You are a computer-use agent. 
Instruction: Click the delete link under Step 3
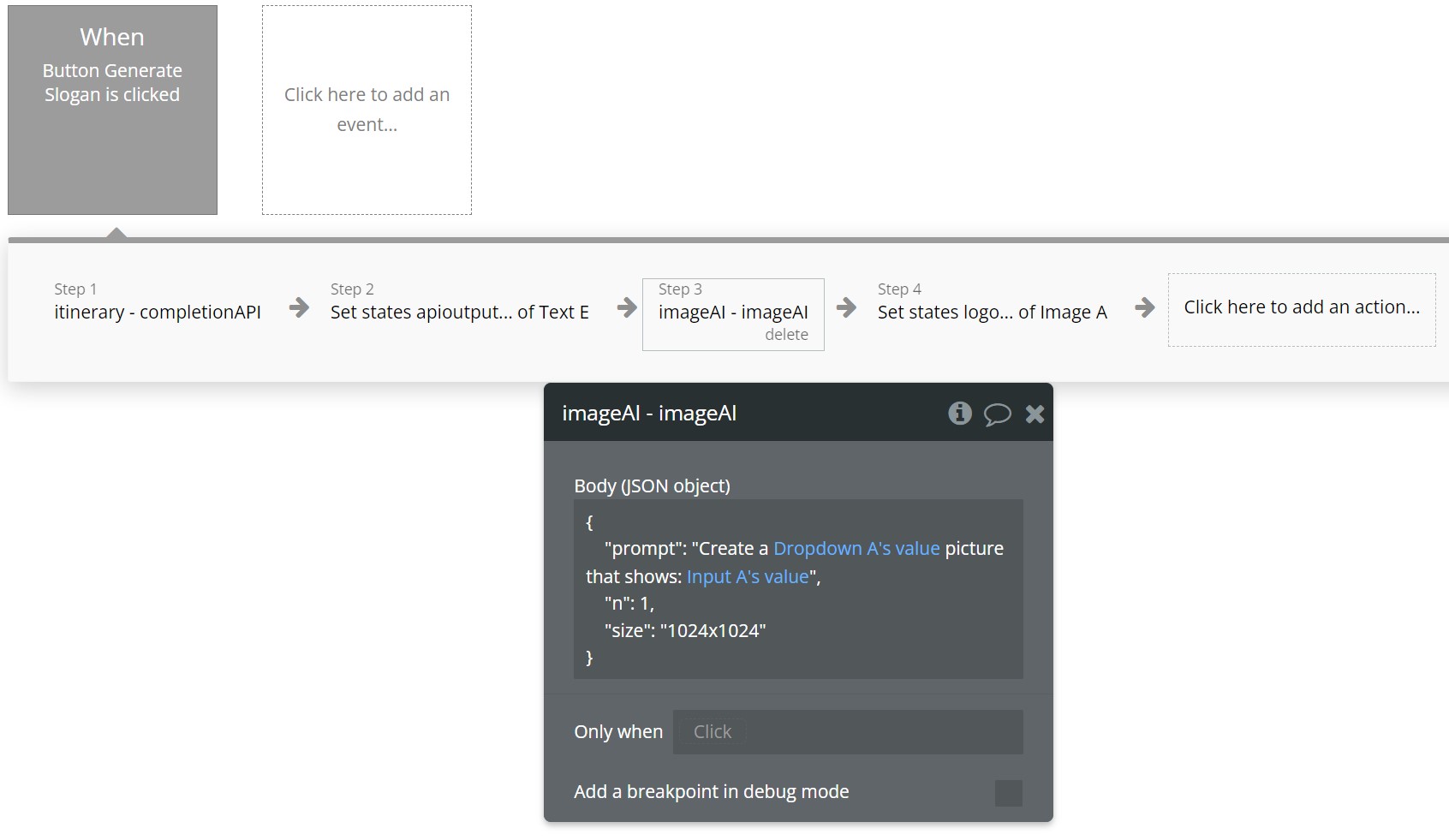788,335
